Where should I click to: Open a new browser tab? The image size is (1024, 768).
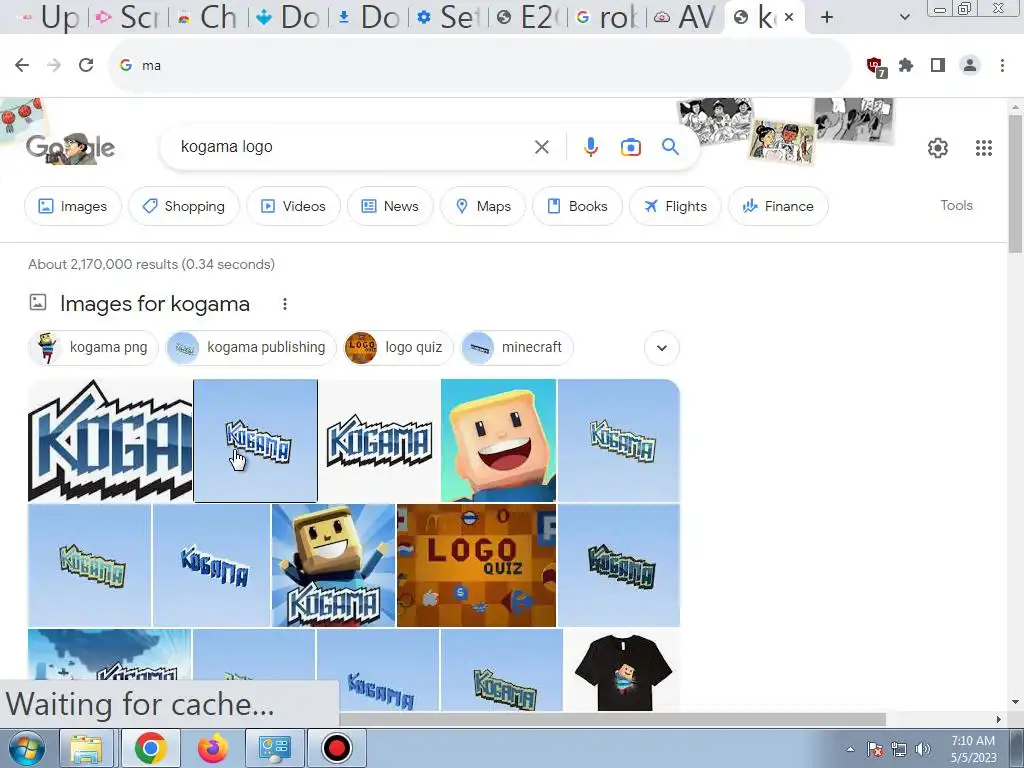click(827, 18)
